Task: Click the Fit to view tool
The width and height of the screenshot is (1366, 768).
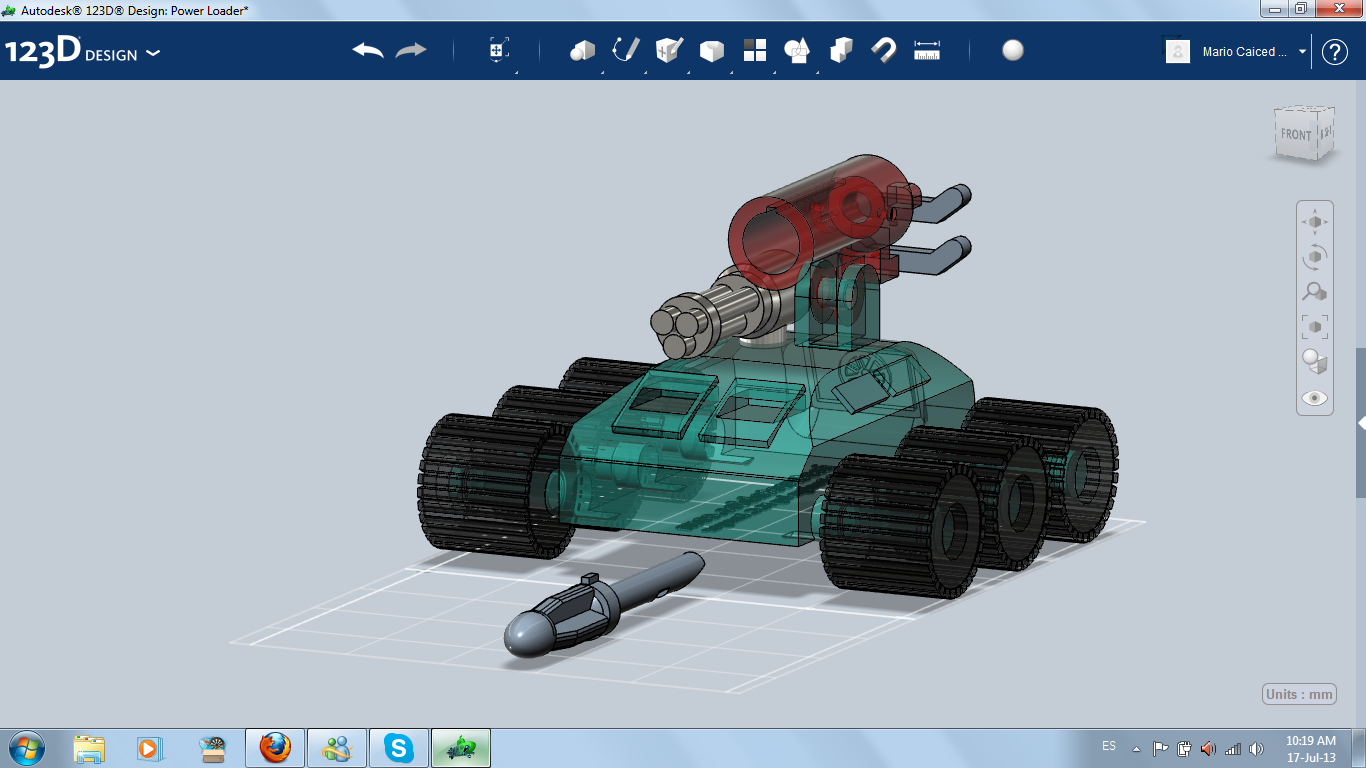Action: click(x=1315, y=327)
